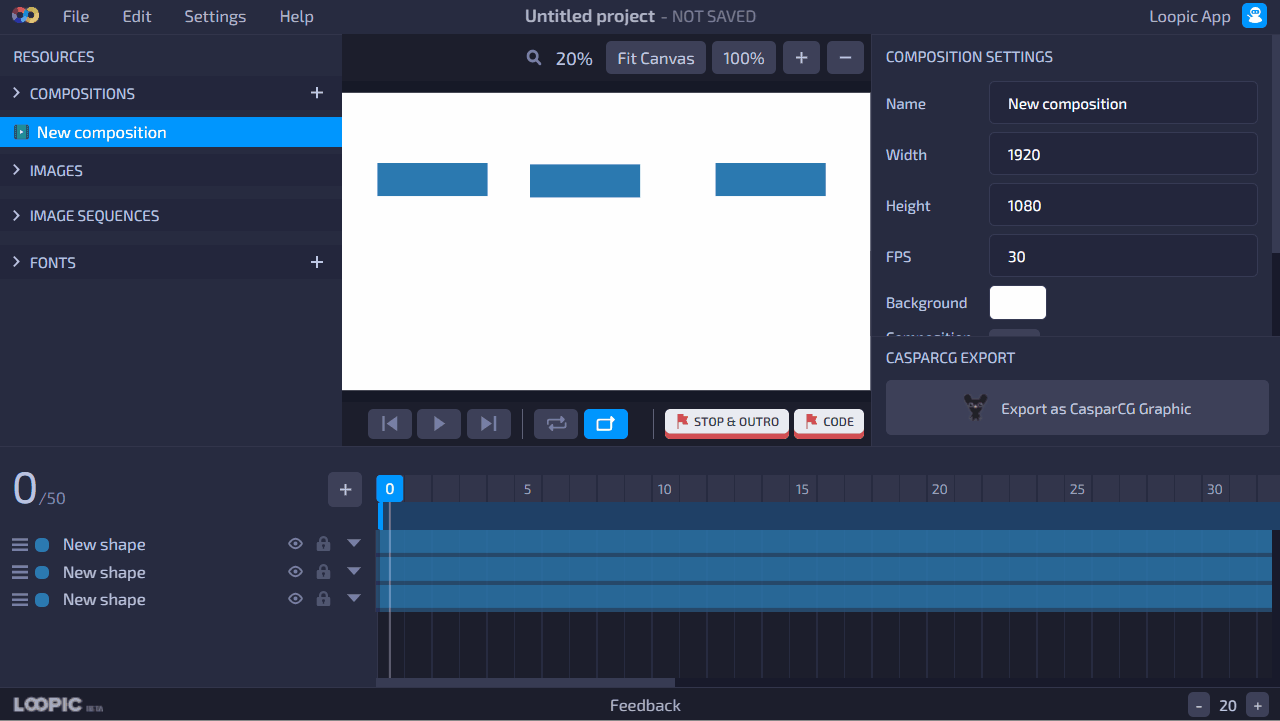The image size is (1280, 721).
Task: Click the frame 0 playhead marker
Action: pyautogui.click(x=390, y=489)
